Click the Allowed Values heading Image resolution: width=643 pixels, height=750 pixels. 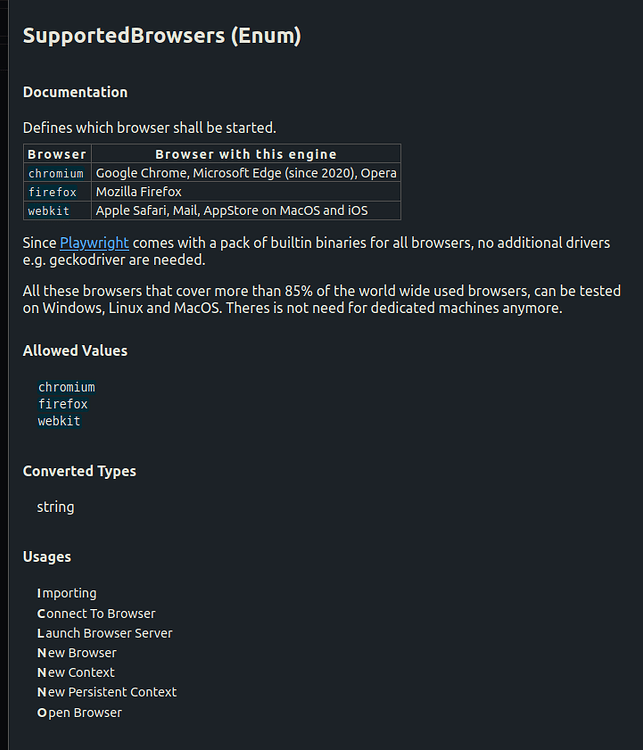[75, 351]
